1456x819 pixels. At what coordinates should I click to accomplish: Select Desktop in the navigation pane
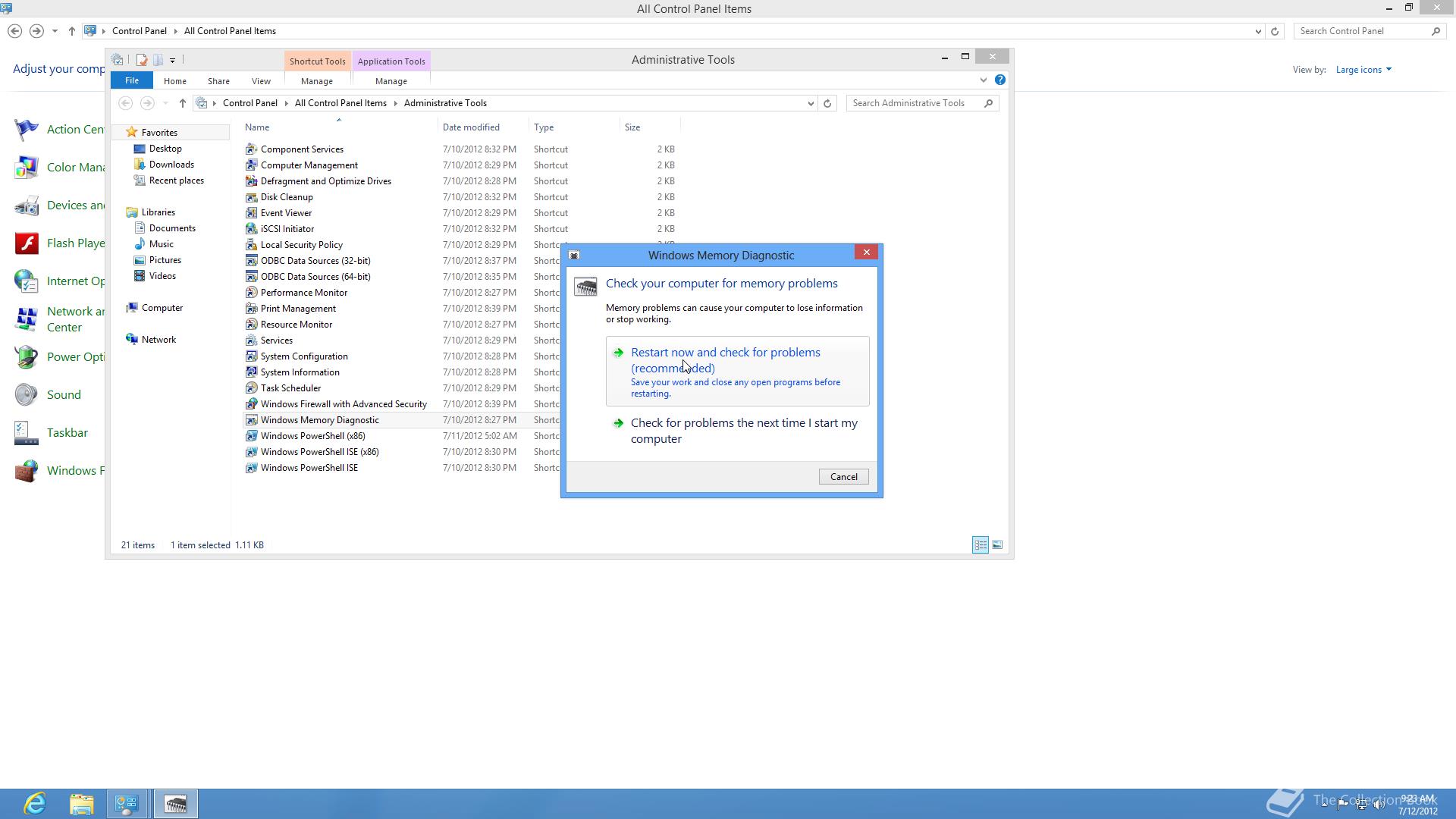click(x=165, y=149)
